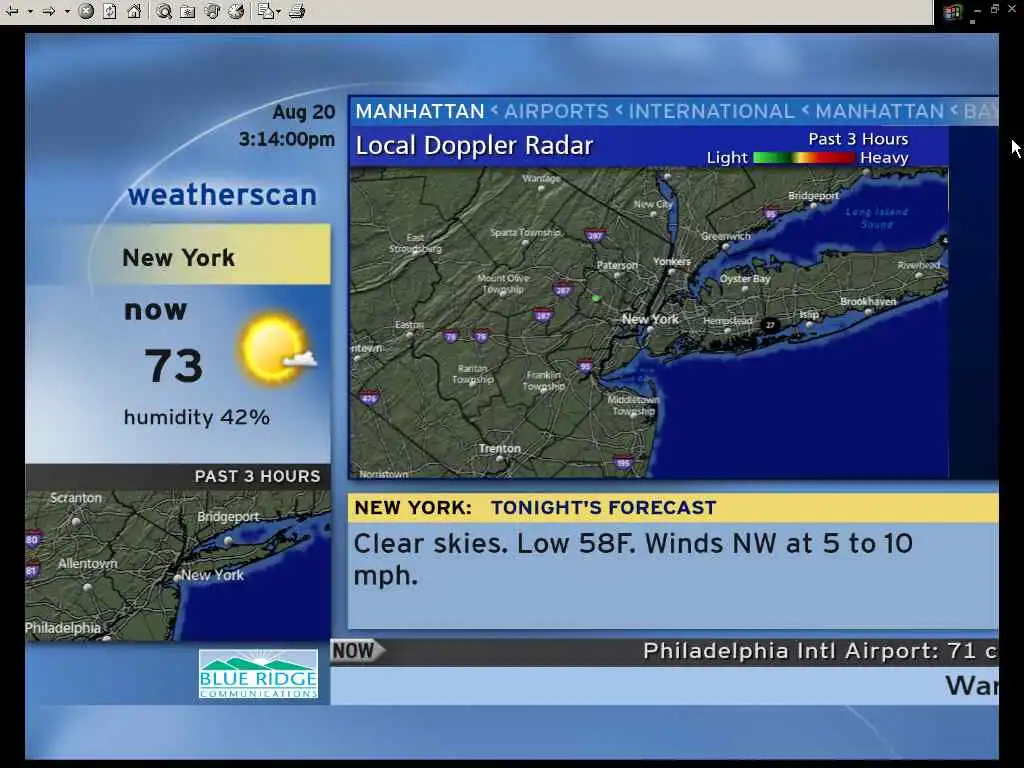The width and height of the screenshot is (1024, 768).
Task: Restore the browser window size
Action: pos(994,8)
